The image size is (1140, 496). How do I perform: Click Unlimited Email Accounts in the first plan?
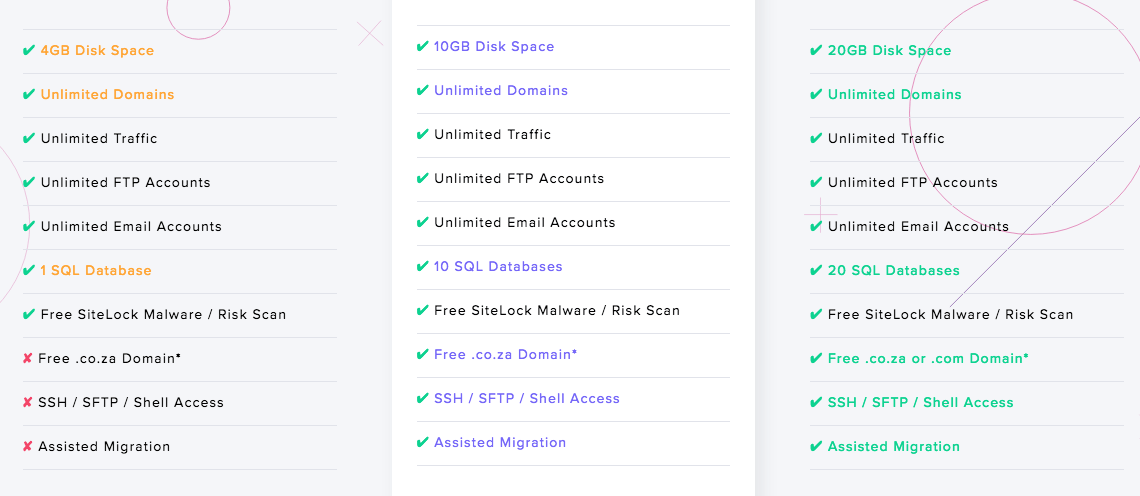click(131, 226)
